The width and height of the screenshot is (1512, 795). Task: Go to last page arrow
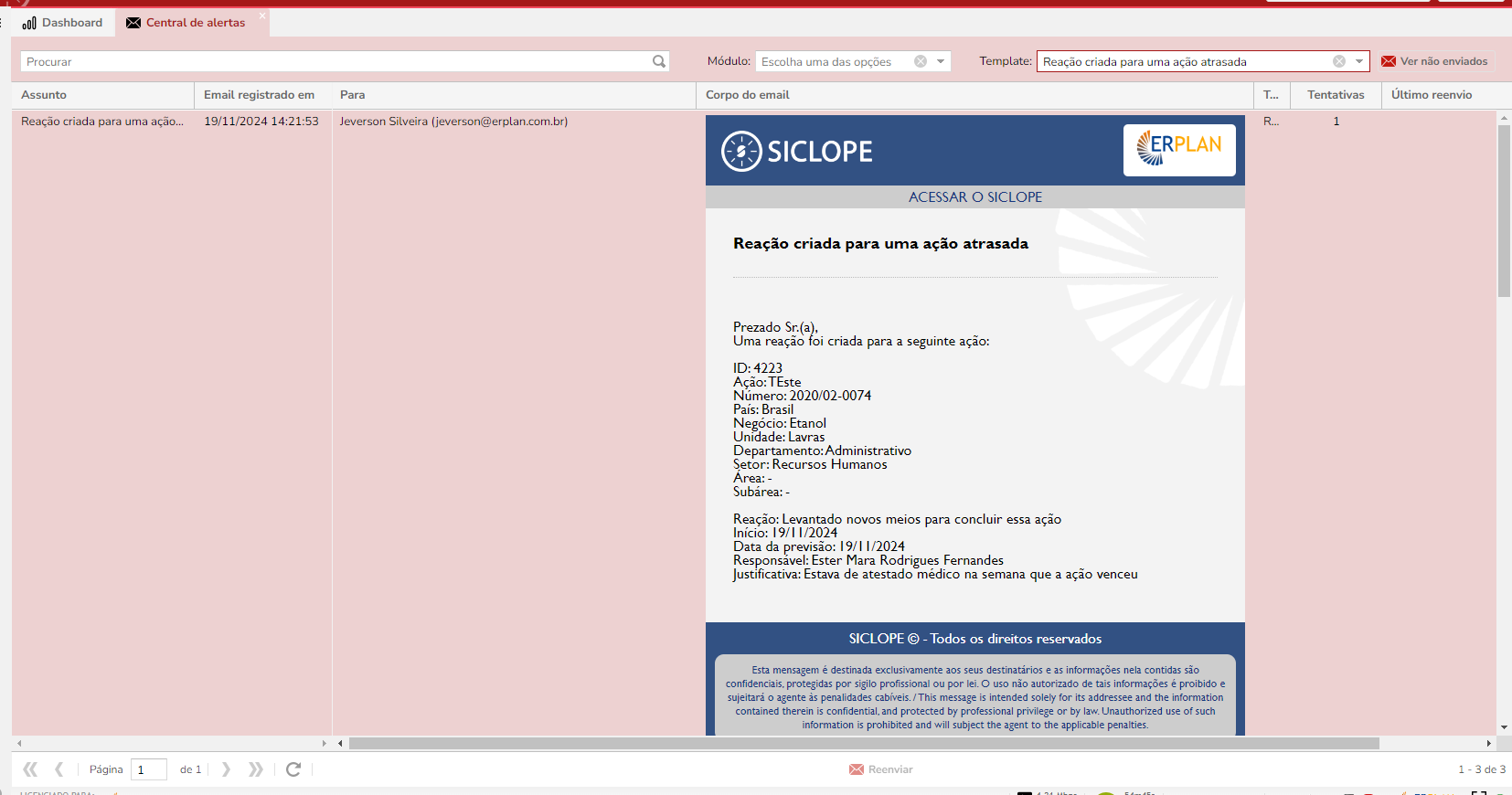[x=256, y=769]
